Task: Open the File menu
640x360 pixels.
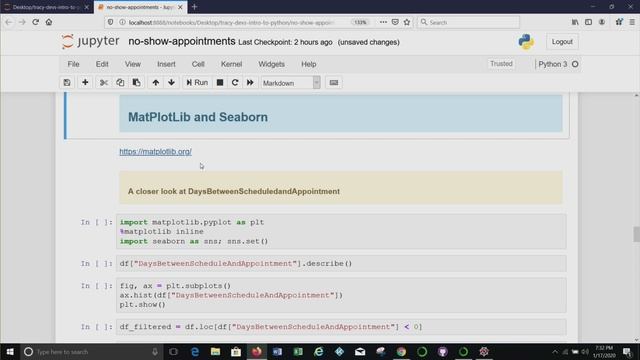Action: click(73, 64)
